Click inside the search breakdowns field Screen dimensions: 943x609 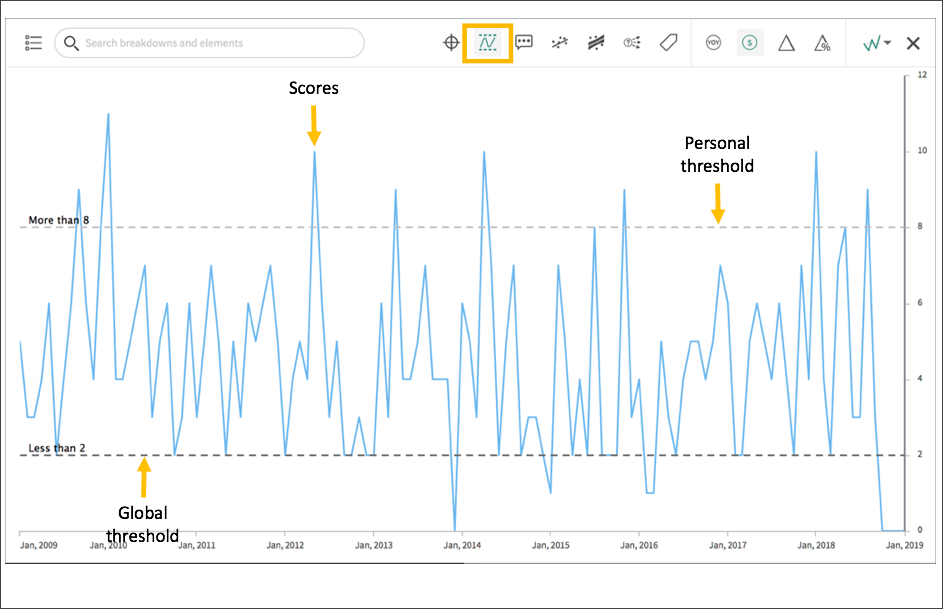[210, 43]
